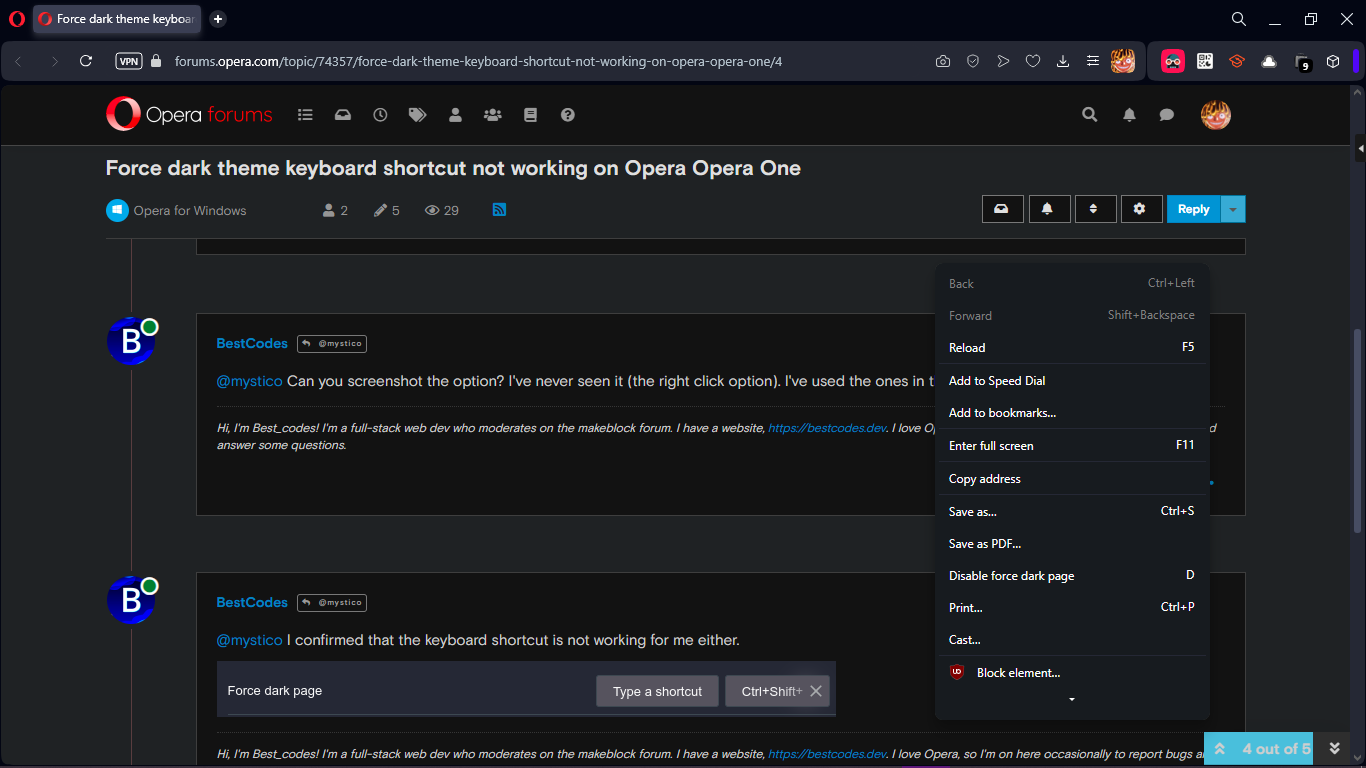Toggle topic watching bell button

(x=1048, y=209)
